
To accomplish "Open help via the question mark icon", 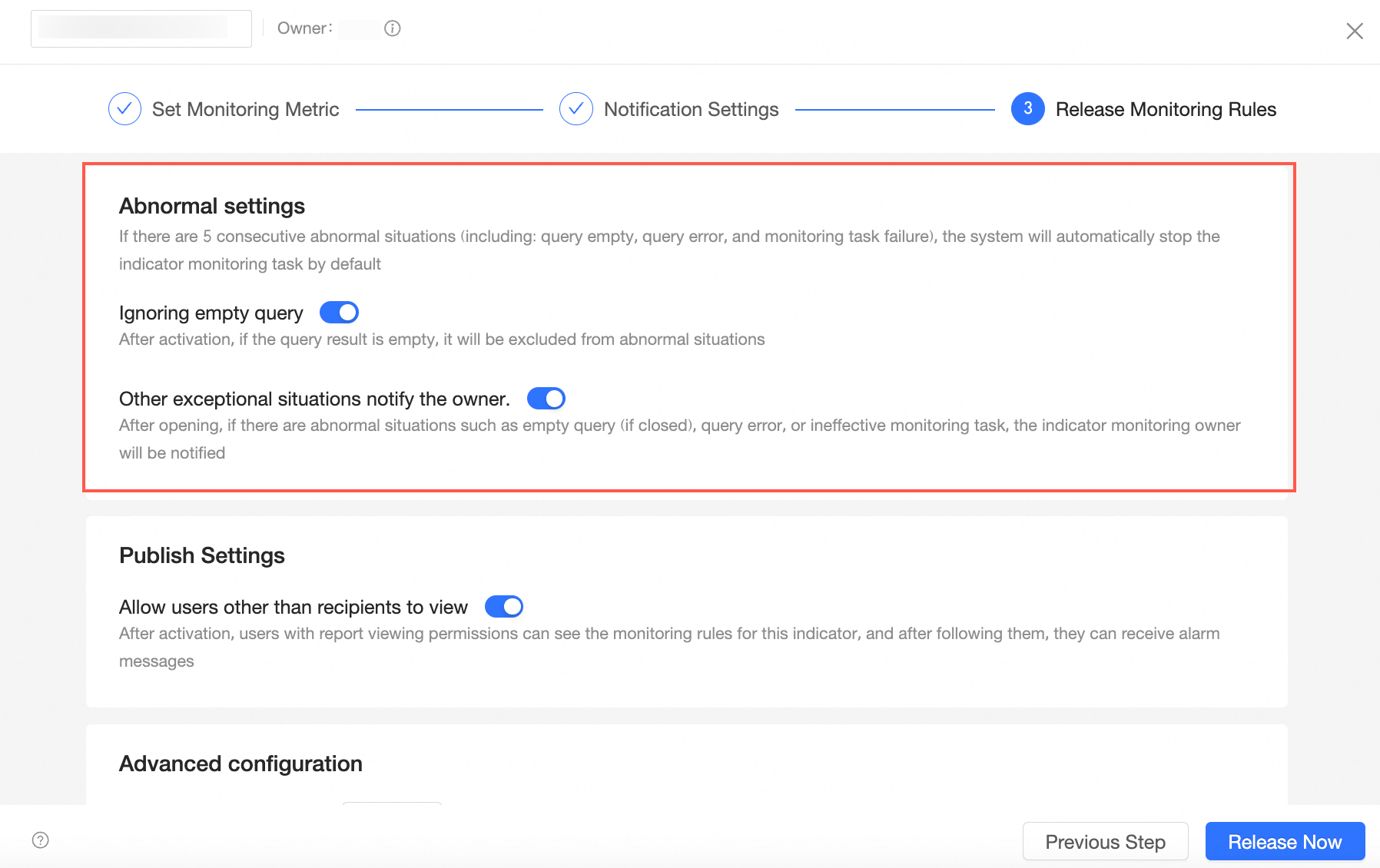I will tap(41, 840).
